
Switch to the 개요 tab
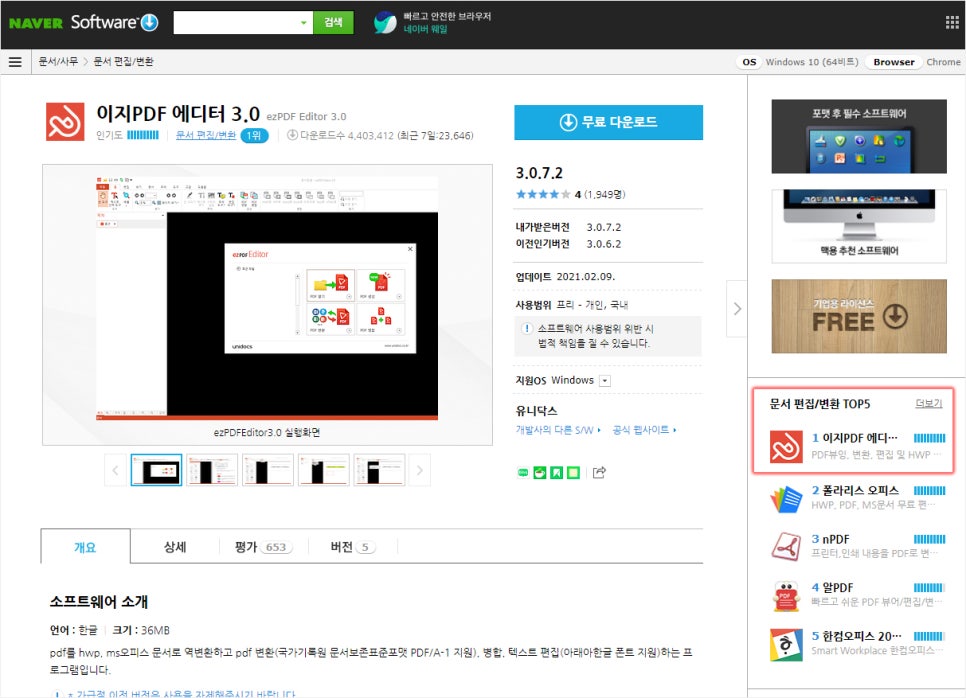point(86,546)
